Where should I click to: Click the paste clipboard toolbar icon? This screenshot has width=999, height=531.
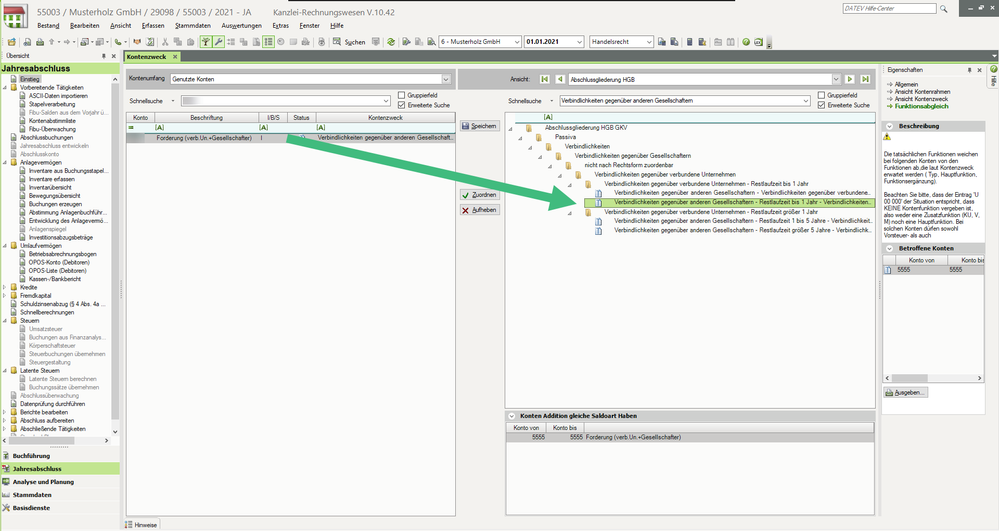click(190, 42)
